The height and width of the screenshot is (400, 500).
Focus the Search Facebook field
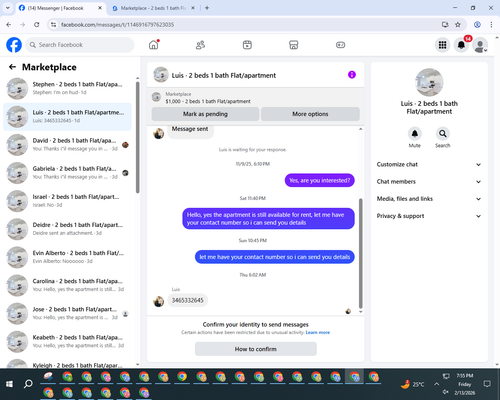(x=80, y=45)
